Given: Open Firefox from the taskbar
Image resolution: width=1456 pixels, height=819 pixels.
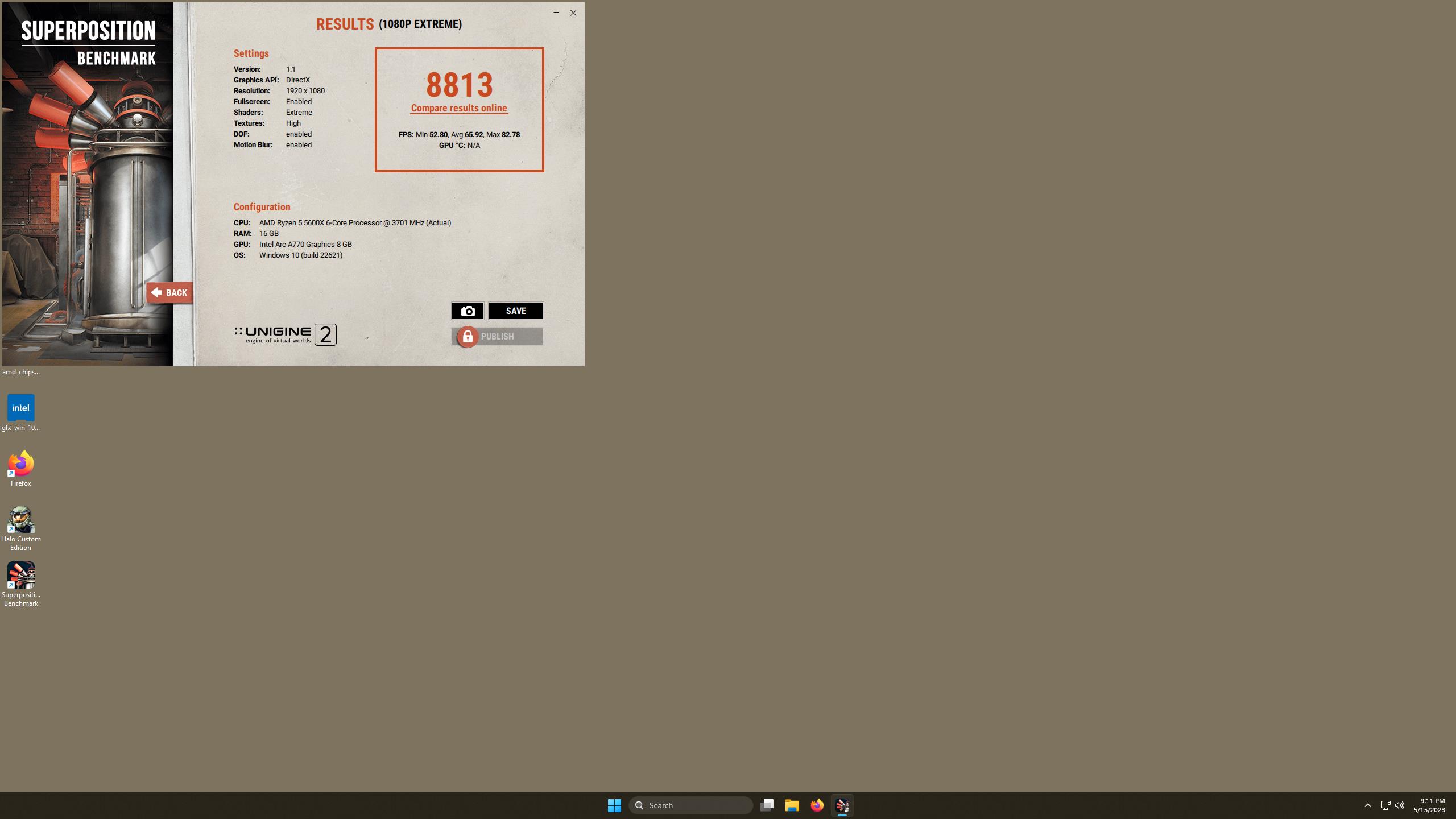Looking at the screenshot, I should point(817,805).
